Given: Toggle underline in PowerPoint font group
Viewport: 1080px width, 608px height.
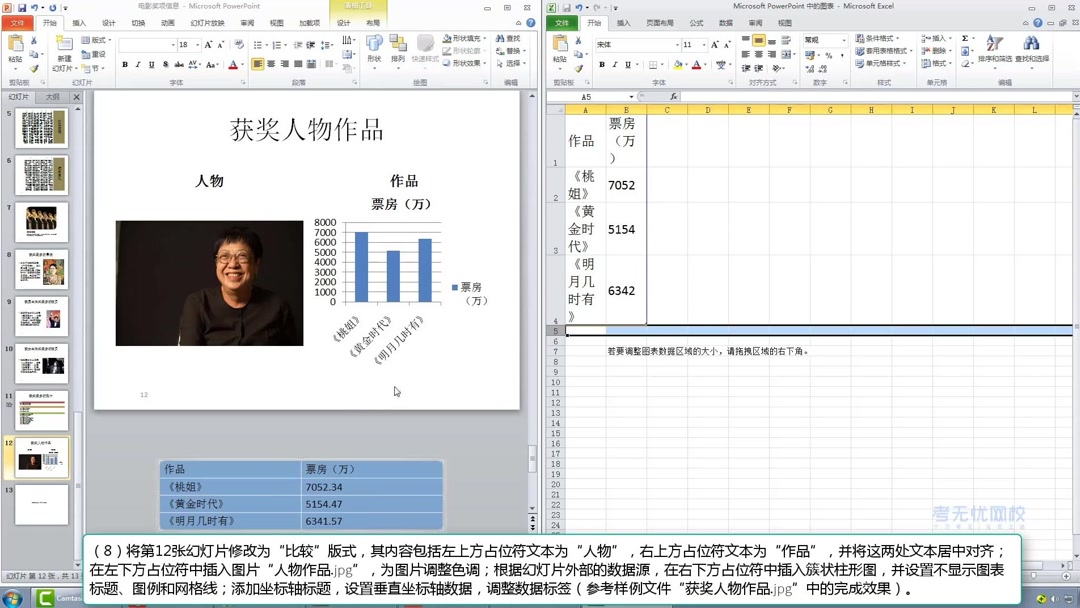Looking at the screenshot, I should coord(150,64).
